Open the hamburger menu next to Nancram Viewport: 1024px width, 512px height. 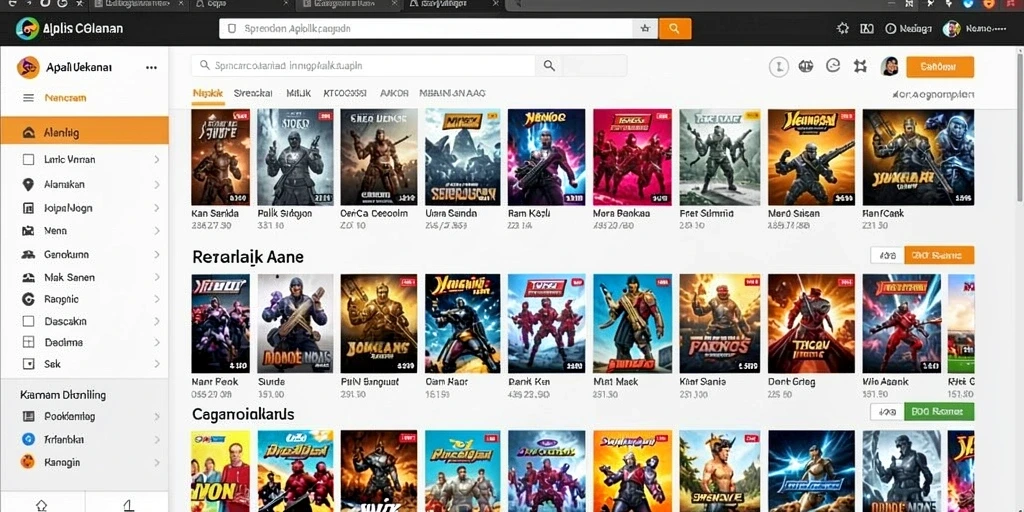[28, 98]
